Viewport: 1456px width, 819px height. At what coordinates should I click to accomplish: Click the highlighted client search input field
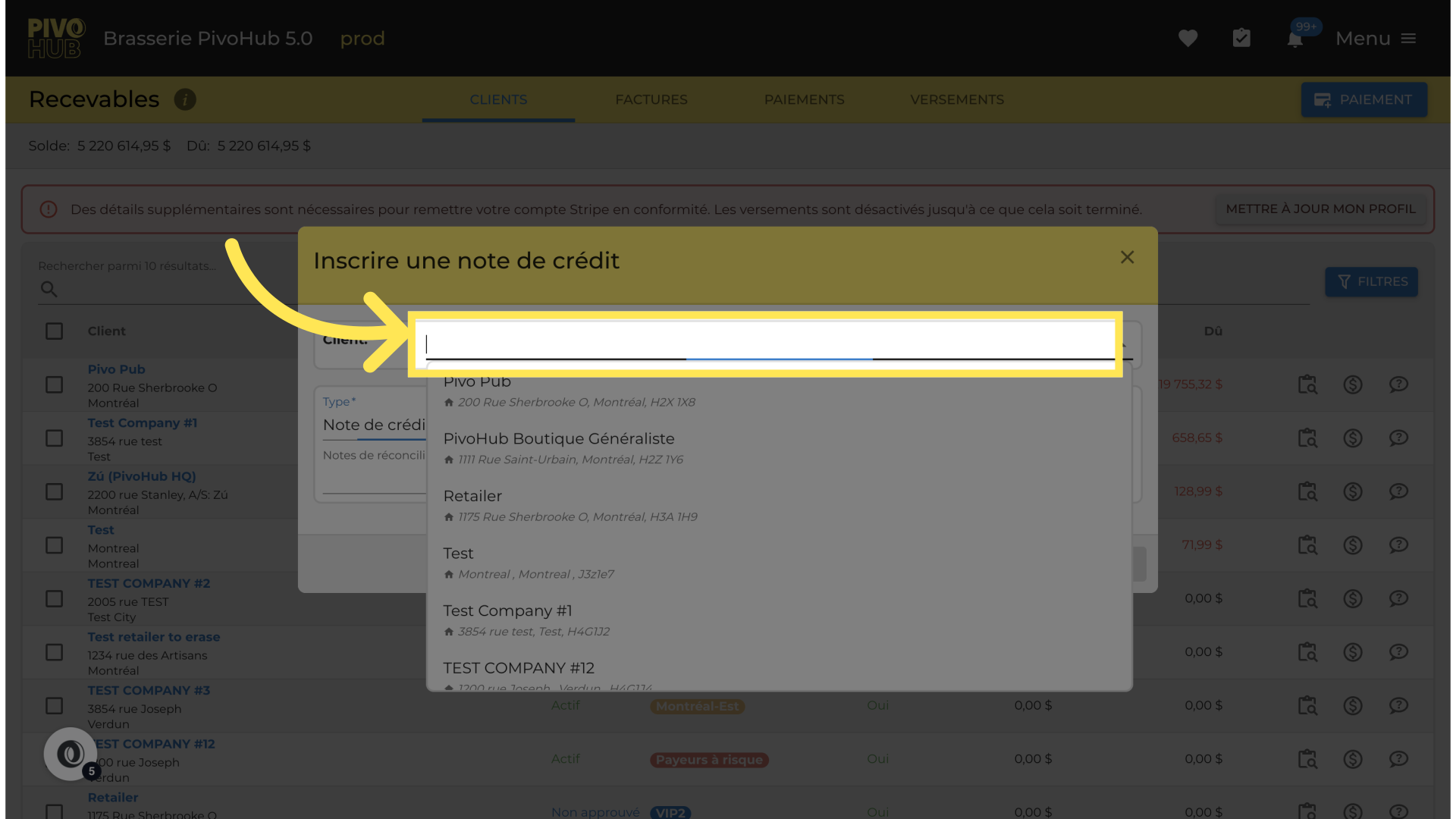pyautogui.click(x=766, y=344)
